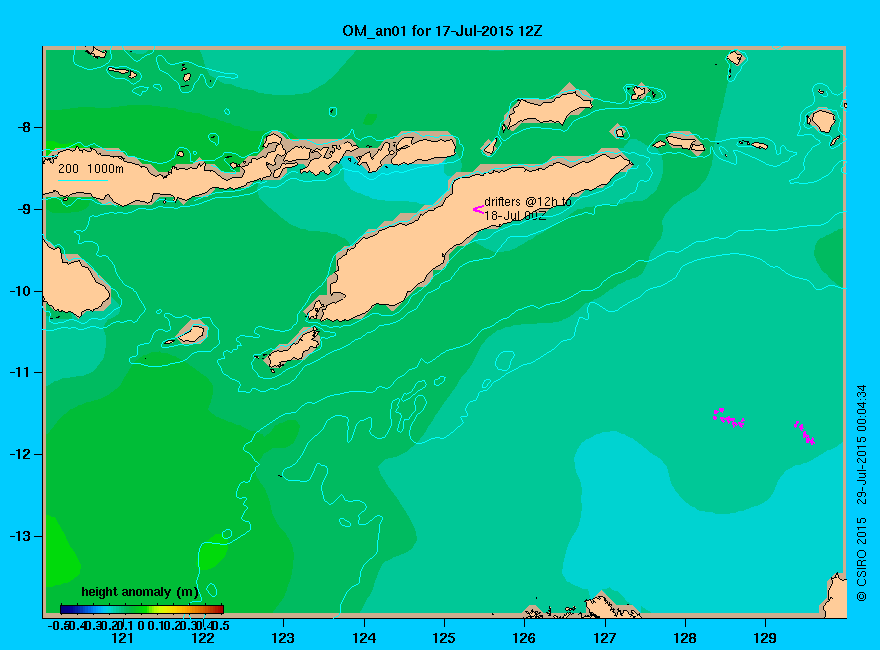Click the 'height anomaly (m)' colorbar label
The image size is (880, 650).
(140, 592)
